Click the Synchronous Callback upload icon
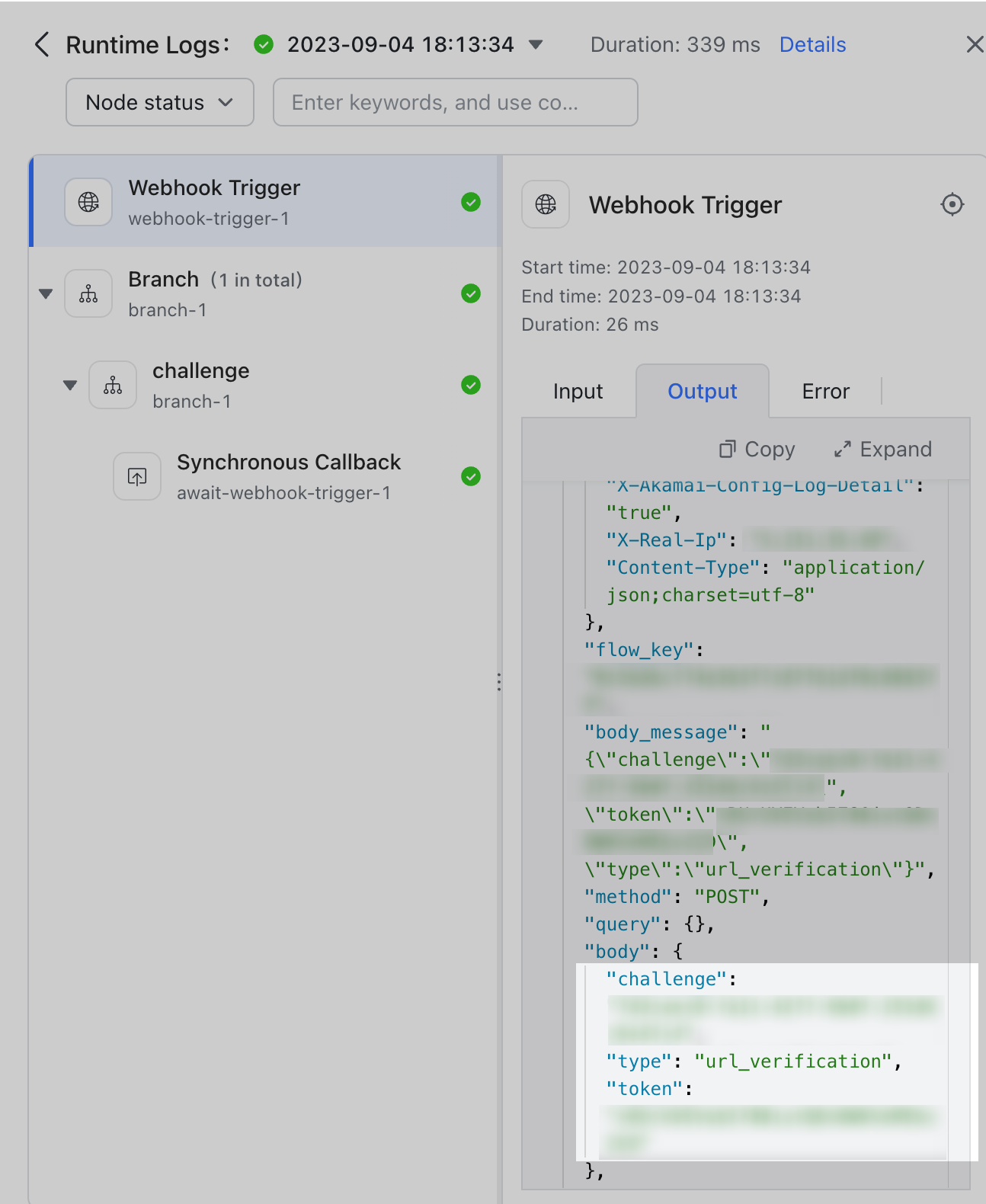The height and width of the screenshot is (1204, 986). coord(137,477)
